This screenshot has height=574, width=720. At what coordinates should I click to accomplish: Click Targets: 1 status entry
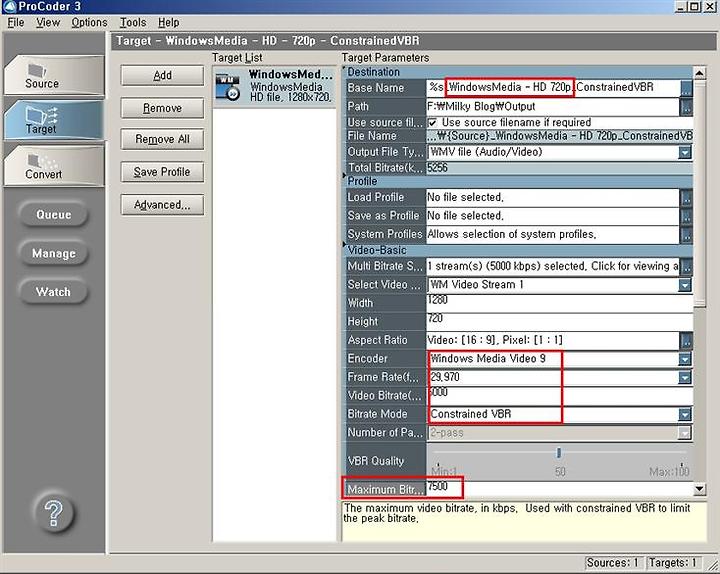click(673, 563)
